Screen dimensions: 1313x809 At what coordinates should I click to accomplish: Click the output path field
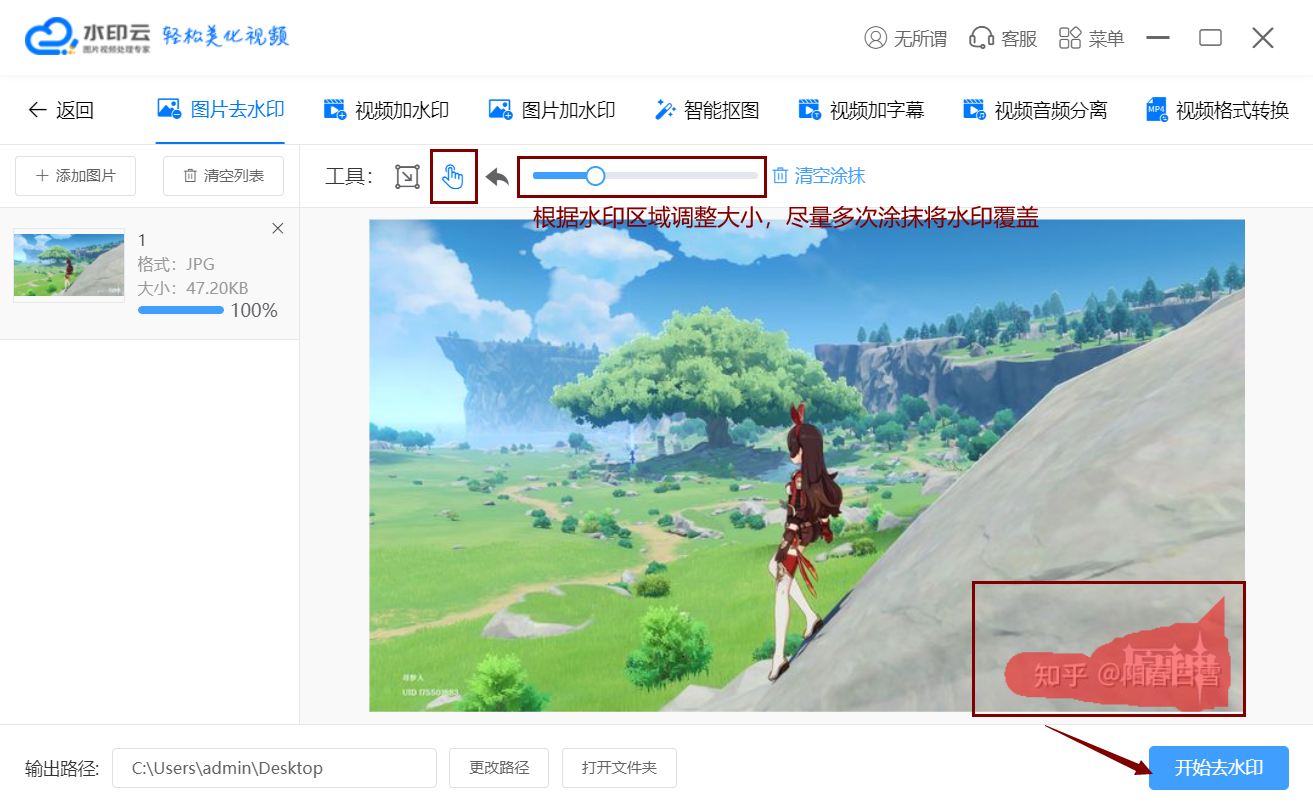pos(274,768)
